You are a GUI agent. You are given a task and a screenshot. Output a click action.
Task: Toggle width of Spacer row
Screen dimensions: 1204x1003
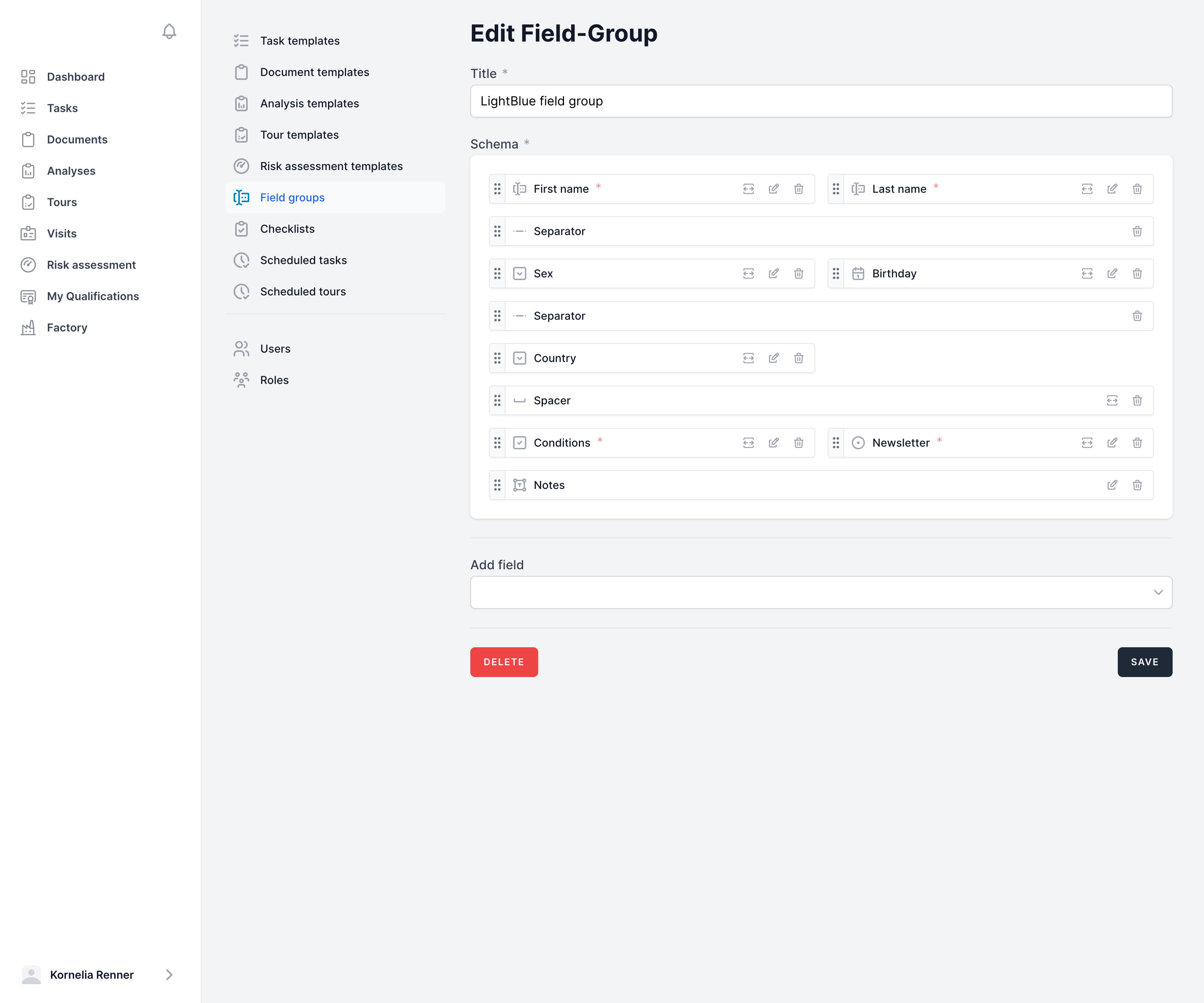pos(1112,401)
